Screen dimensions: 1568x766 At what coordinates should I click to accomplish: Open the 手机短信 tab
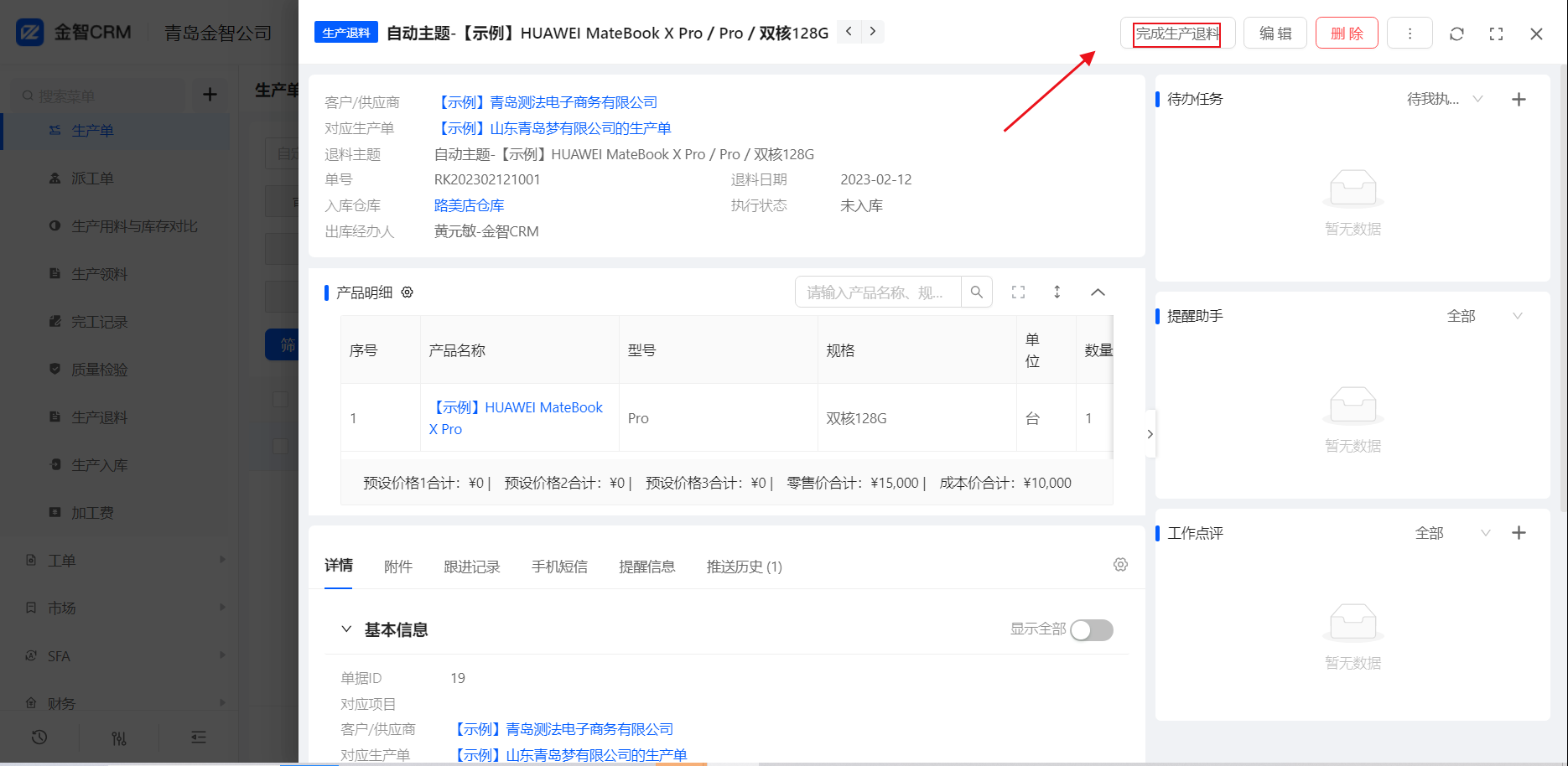click(x=559, y=567)
